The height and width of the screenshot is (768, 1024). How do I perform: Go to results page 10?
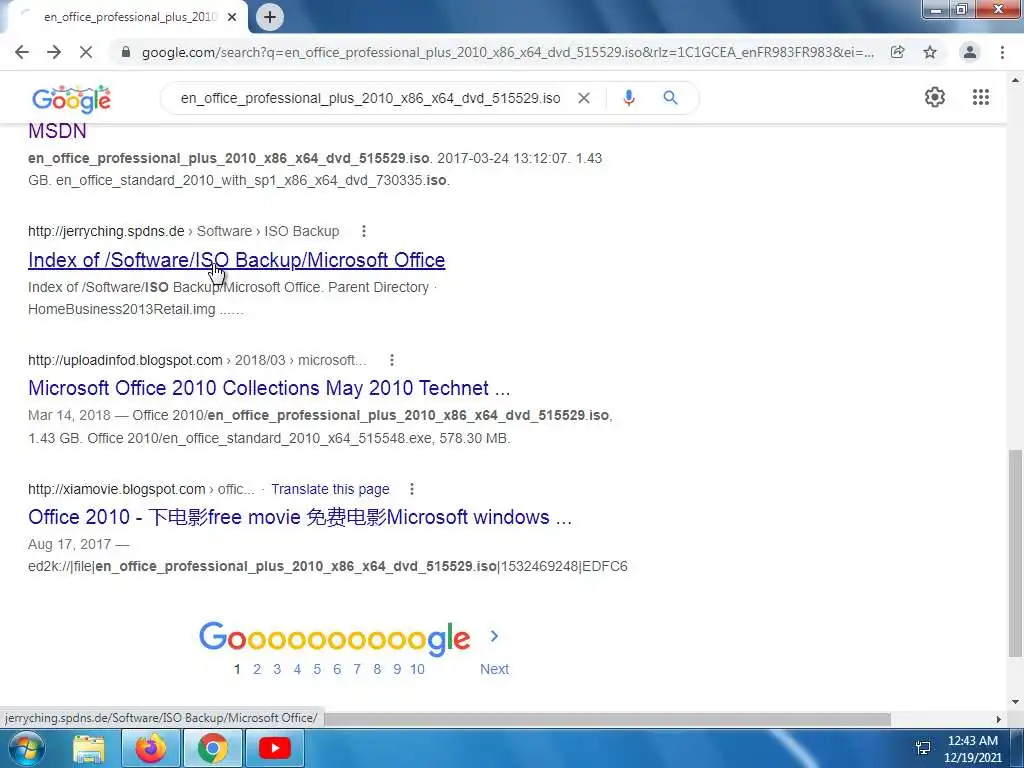point(417,669)
